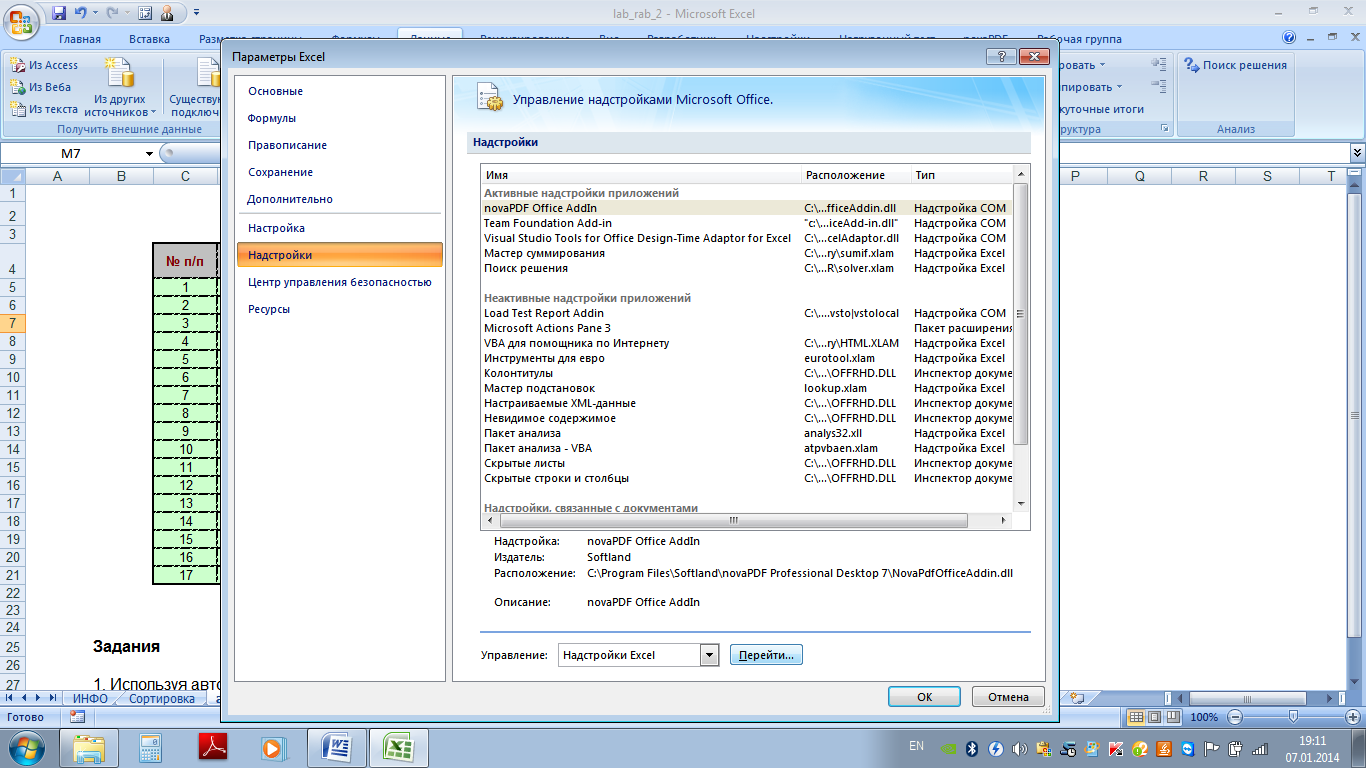This screenshot has width=1366, height=768.
Task: Open Windows Start menu
Action: tap(25, 746)
